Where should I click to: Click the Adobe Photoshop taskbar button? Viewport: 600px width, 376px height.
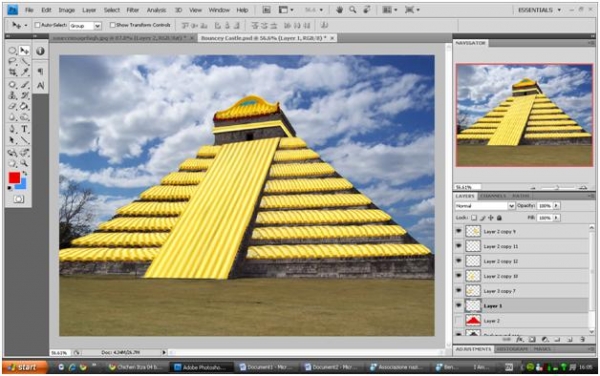pyautogui.click(x=202, y=367)
